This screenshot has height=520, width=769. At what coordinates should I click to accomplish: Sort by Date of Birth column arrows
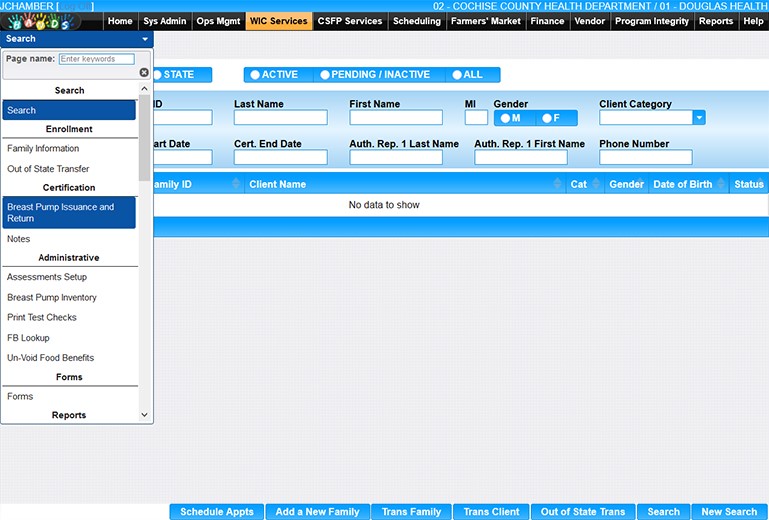[721, 184]
